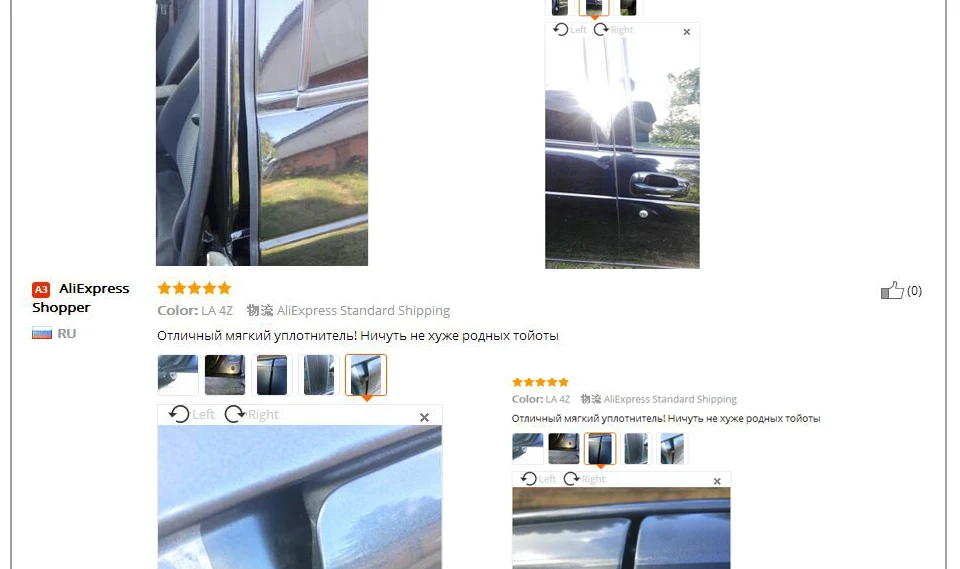Viewport: 960px width, 569px height.
Task: Rotate right in the top-right image viewer
Action: point(613,29)
